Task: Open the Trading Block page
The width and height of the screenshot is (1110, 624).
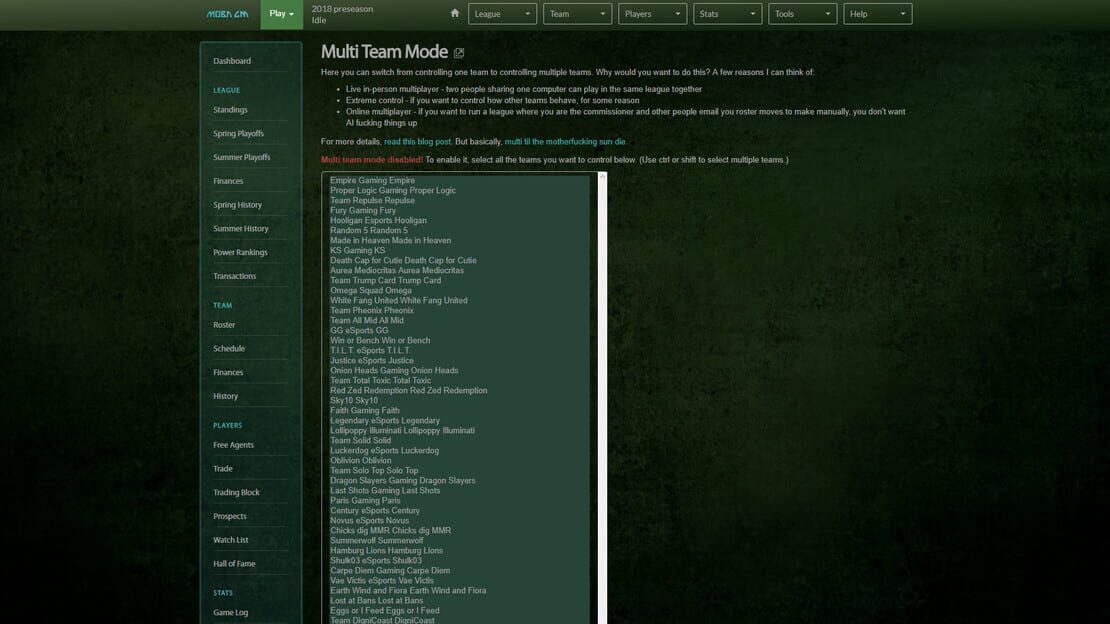Action: (236, 492)
